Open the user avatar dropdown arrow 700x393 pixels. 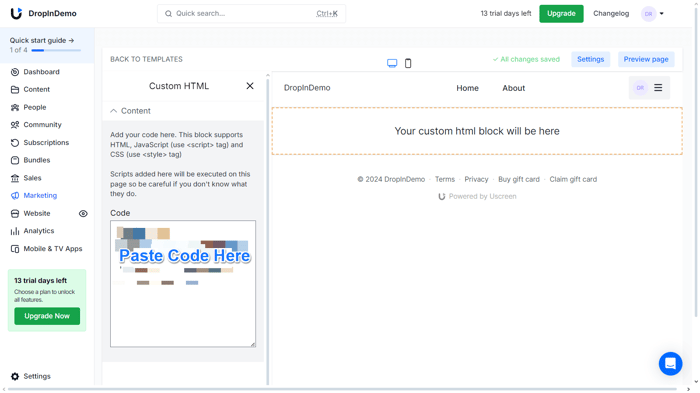coord(662,13)
